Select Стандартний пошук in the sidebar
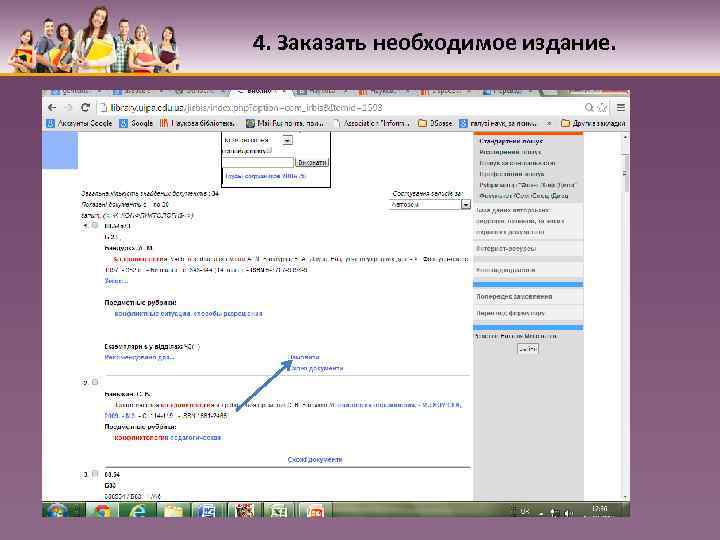720x540 pixels. [511, 141]
